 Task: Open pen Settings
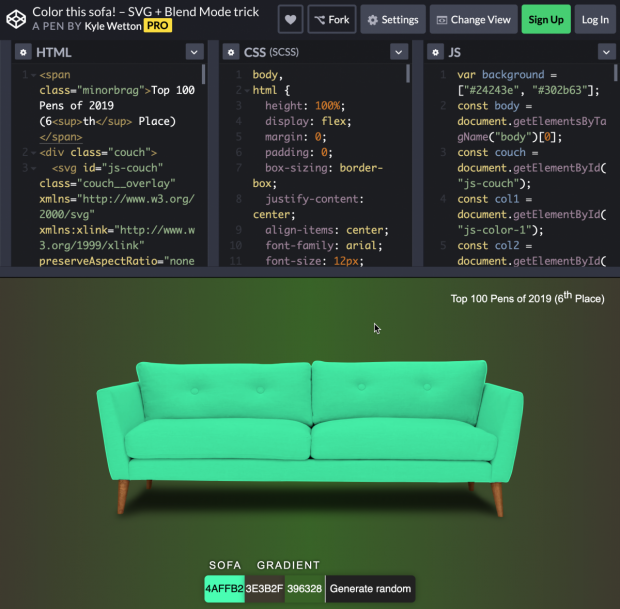(x=393, y=19)
